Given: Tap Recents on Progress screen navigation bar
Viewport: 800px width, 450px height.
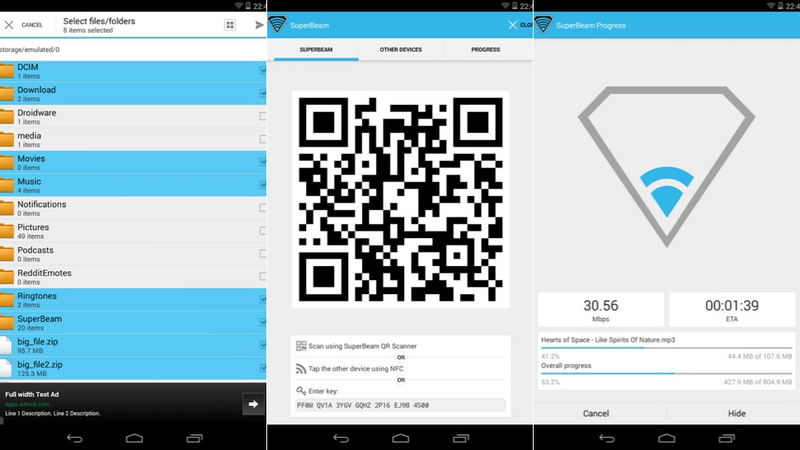Looking at the screenshot, I should (727, 438).
